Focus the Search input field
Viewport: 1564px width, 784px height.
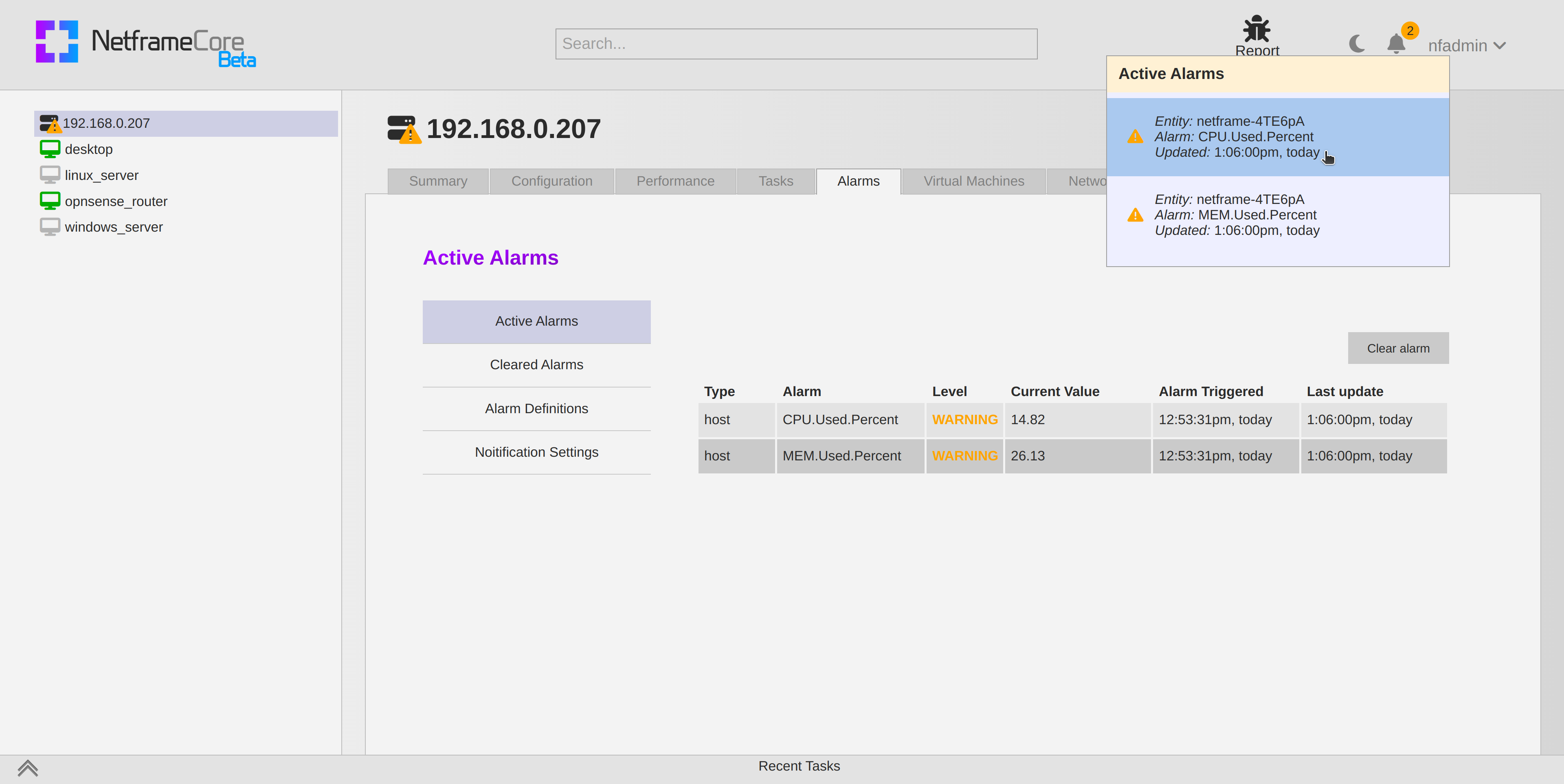[796, 44]
